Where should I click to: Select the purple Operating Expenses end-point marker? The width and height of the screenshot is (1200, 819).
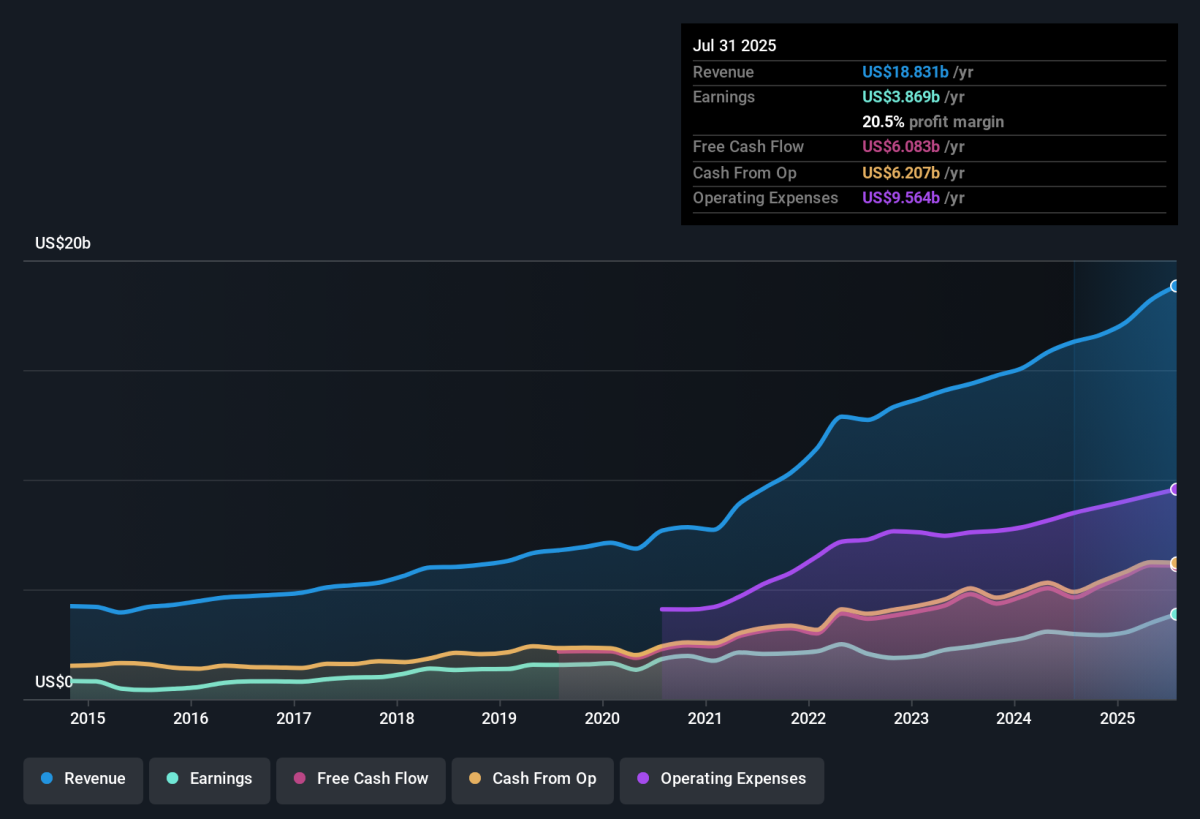tap(1175, 489)
